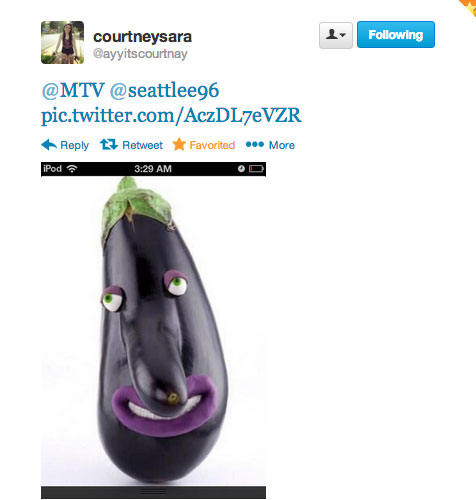476x500 pixels.
Task: Open the @MTV mention
Action: (x=73, y=90)
